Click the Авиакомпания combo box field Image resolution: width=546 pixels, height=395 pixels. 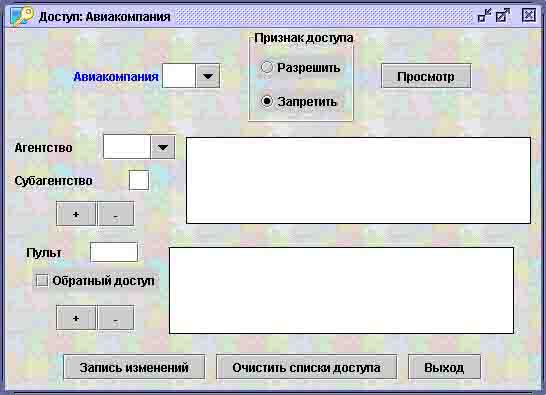179,76
